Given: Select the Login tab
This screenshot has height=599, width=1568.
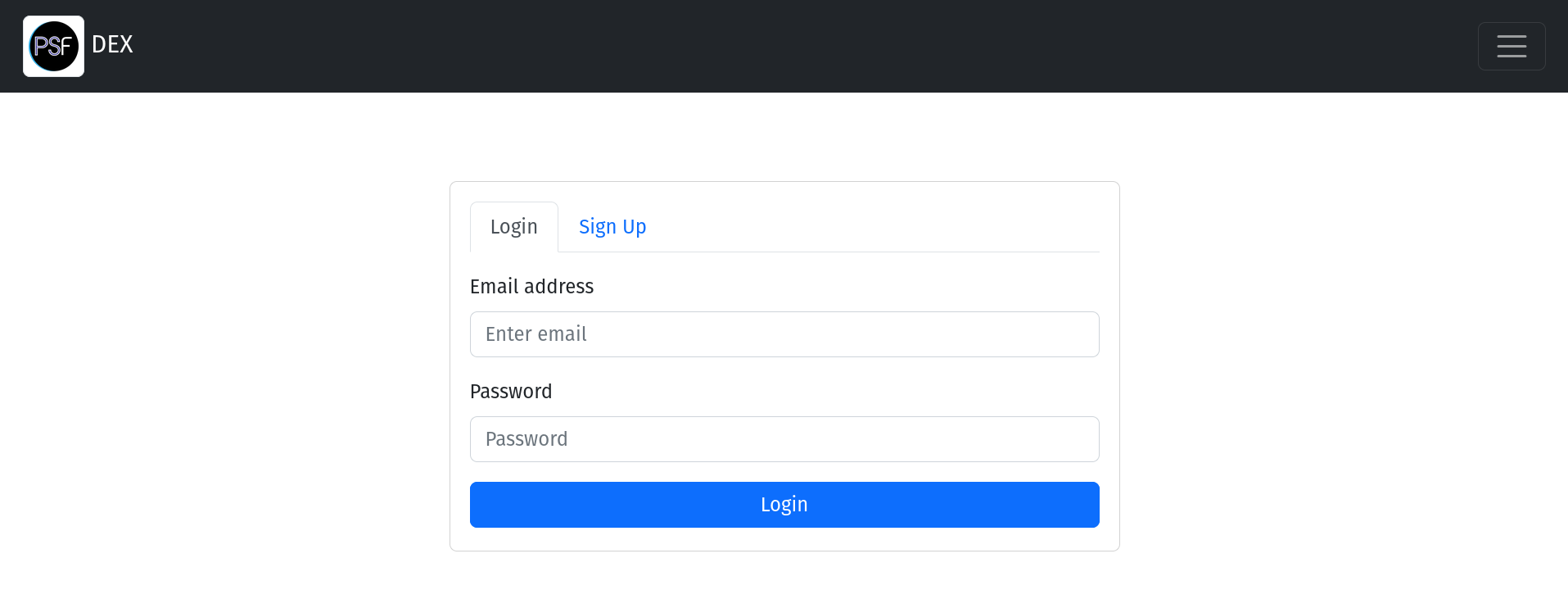Looking at the screenshot, I should click(513, 226).
